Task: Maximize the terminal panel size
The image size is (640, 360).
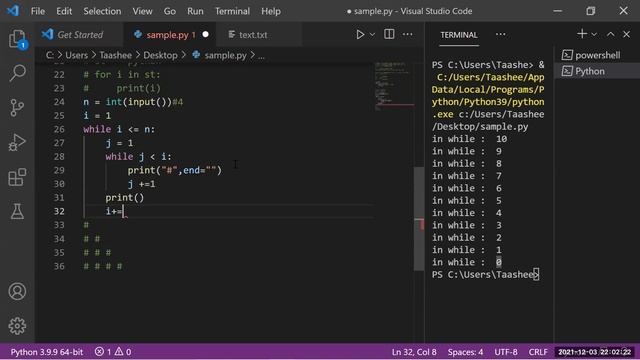Action: 610,34
